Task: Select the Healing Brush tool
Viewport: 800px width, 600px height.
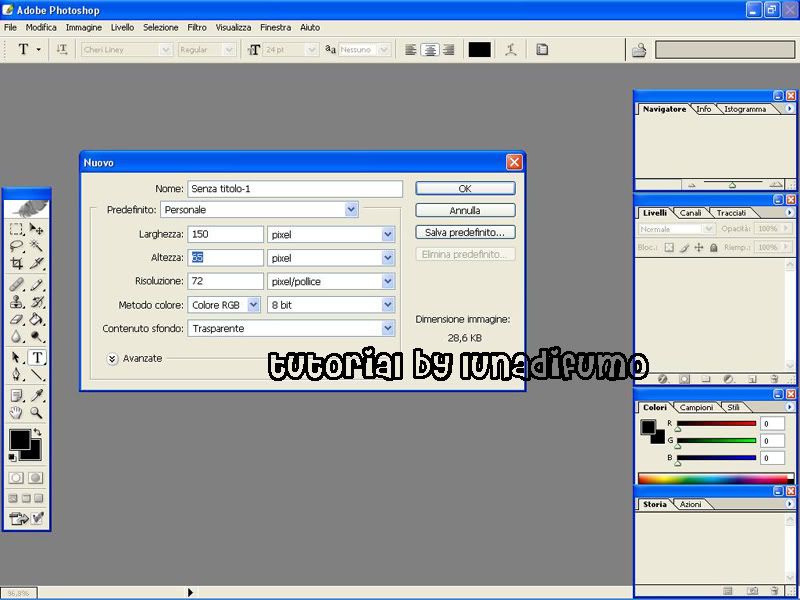Action: (x=16, y=285)
